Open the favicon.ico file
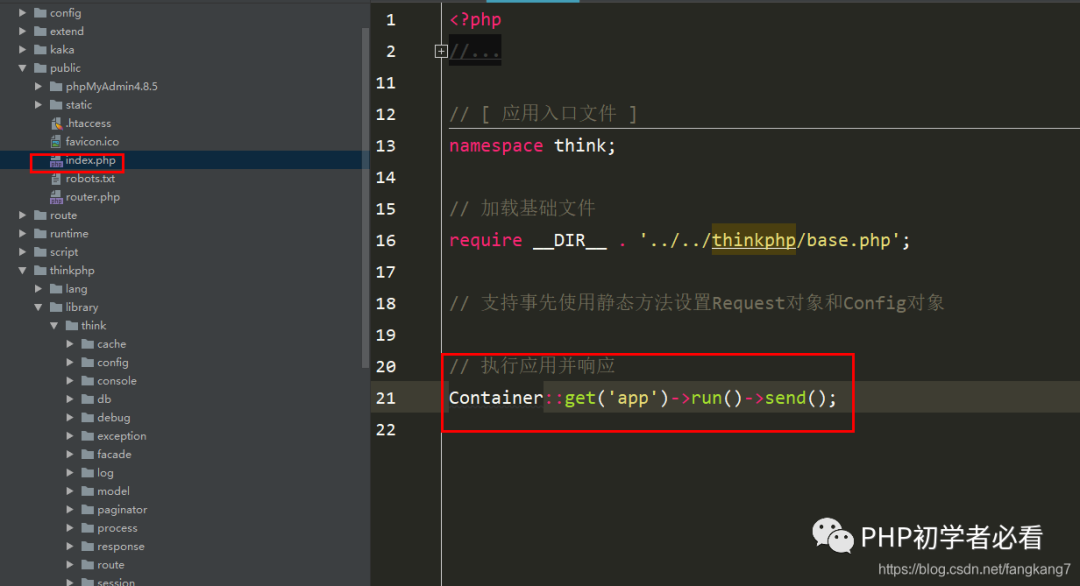Viewport: 1080px width, 586px height. pyautogui.click(x=92, y=142)
